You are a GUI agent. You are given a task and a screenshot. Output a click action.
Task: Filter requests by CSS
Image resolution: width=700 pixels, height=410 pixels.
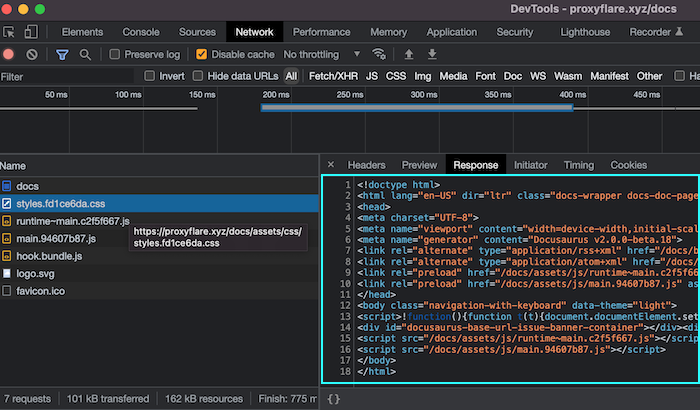(396, 76)
